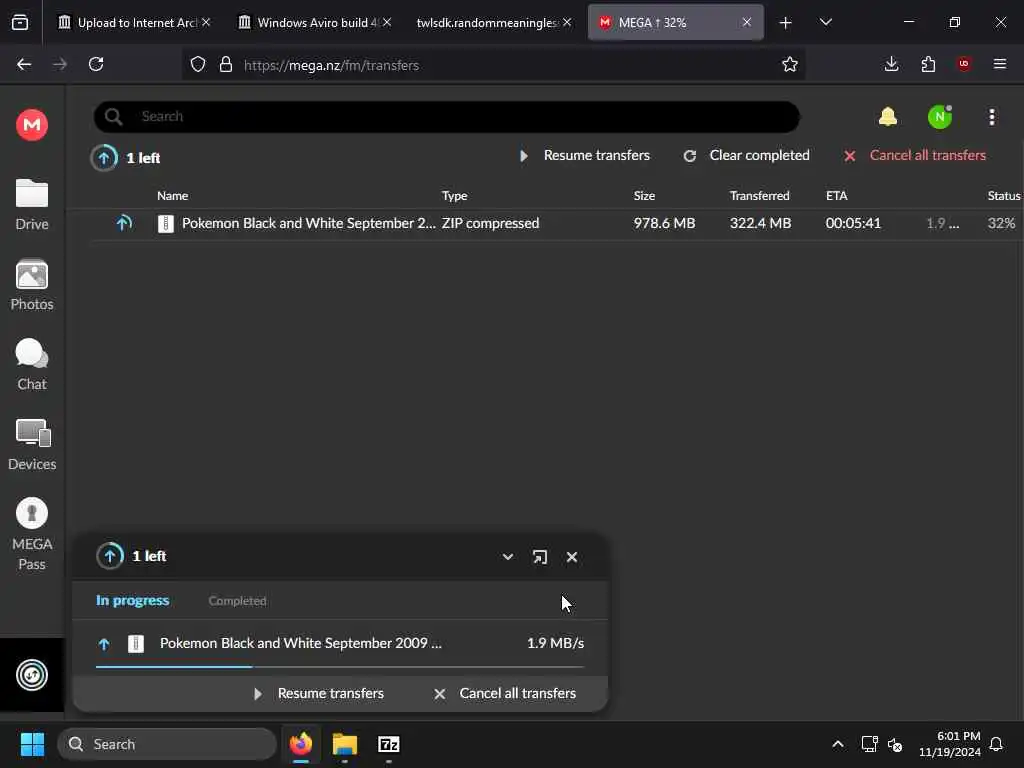This screenshot has width=1024, height=768.
Task: Click Cancel all transfers in the widget
Action: tap(505, 694)
